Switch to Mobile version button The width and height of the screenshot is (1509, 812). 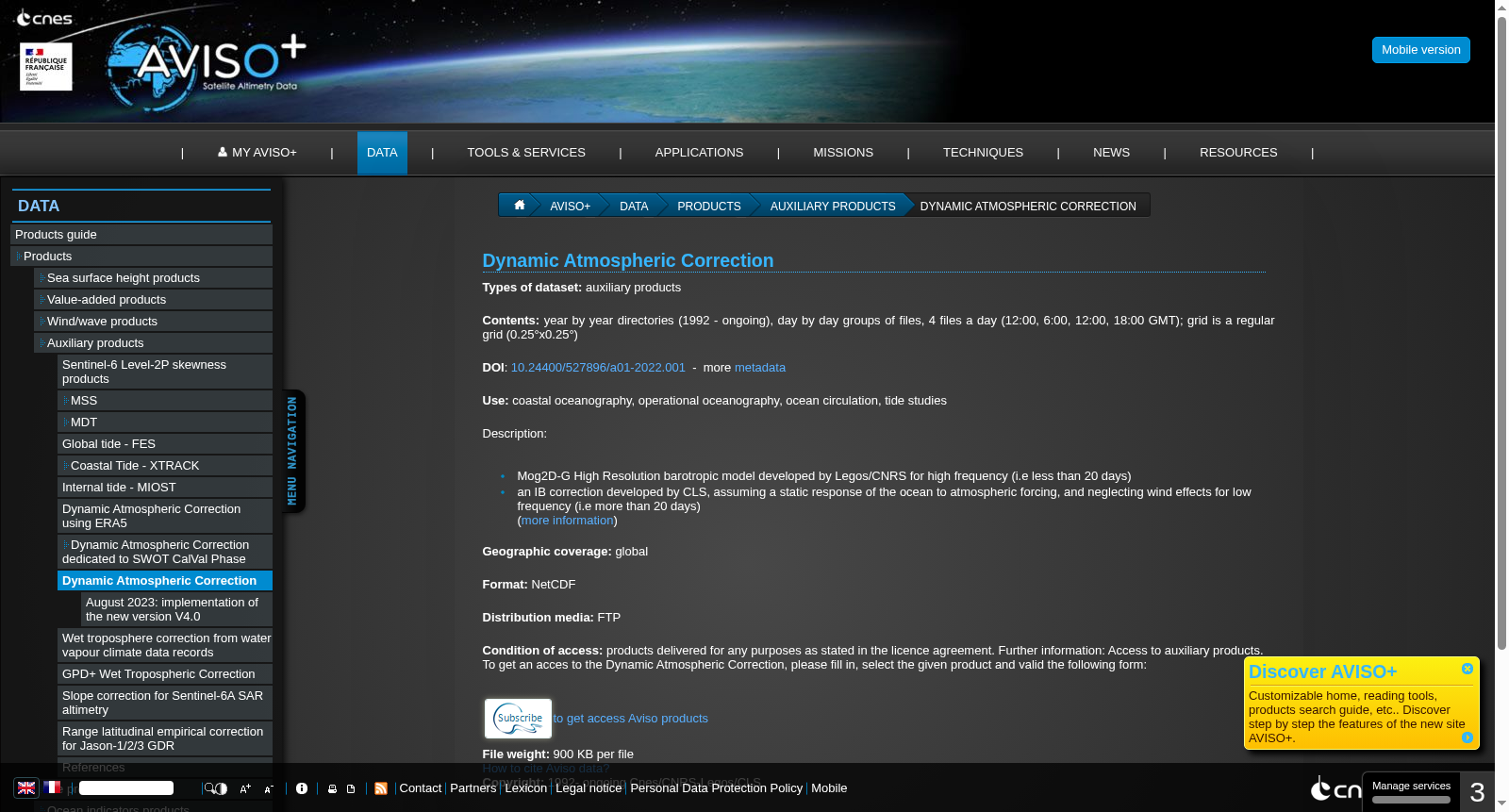point(1420,50)
